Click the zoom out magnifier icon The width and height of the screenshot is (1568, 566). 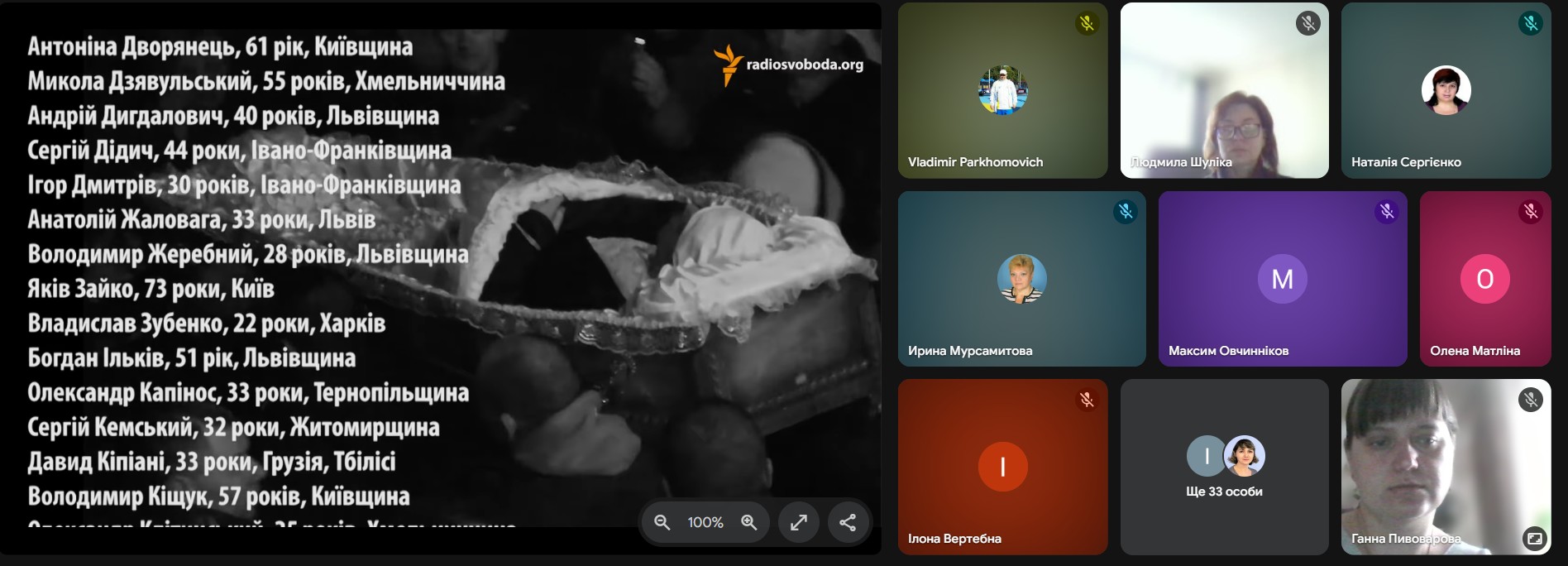[x=662, y=522]
